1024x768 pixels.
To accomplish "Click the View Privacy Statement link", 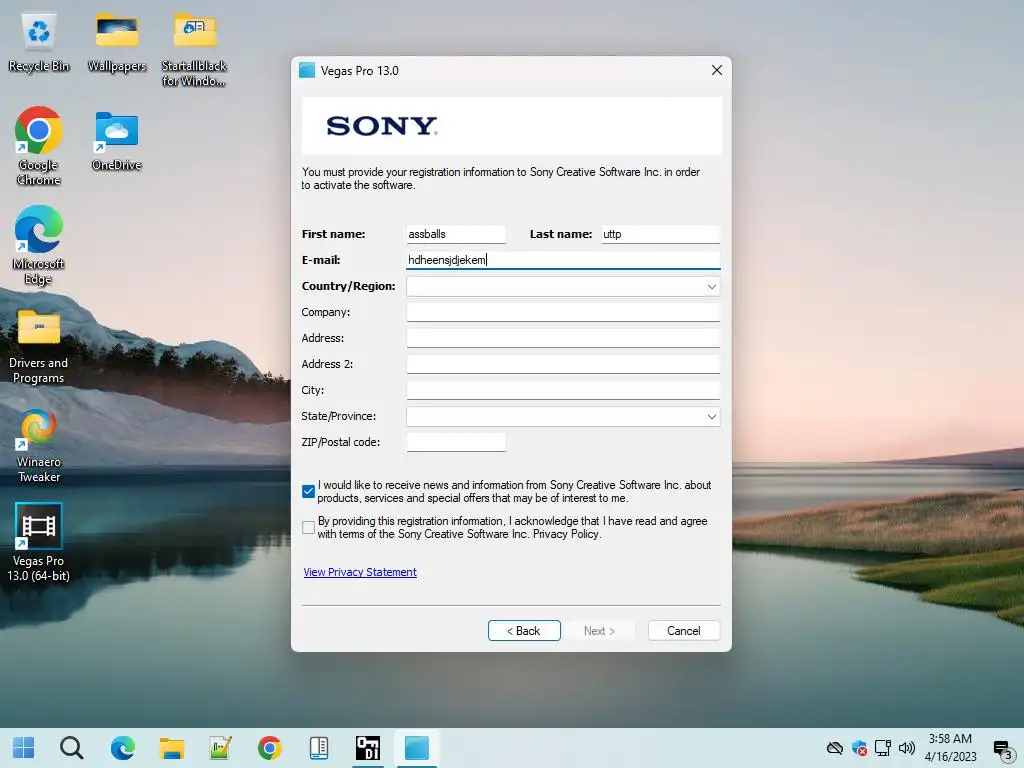I will [360, 572].
